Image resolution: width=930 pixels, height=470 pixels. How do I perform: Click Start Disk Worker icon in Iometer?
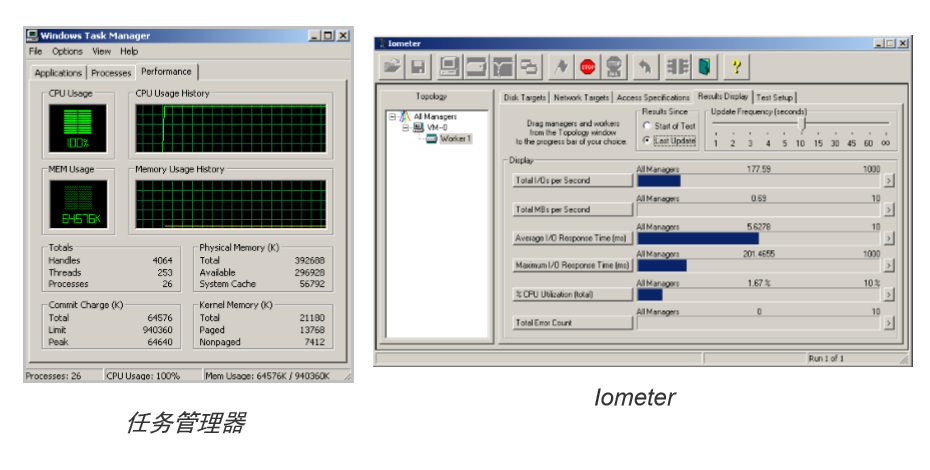tap(476, 66)
